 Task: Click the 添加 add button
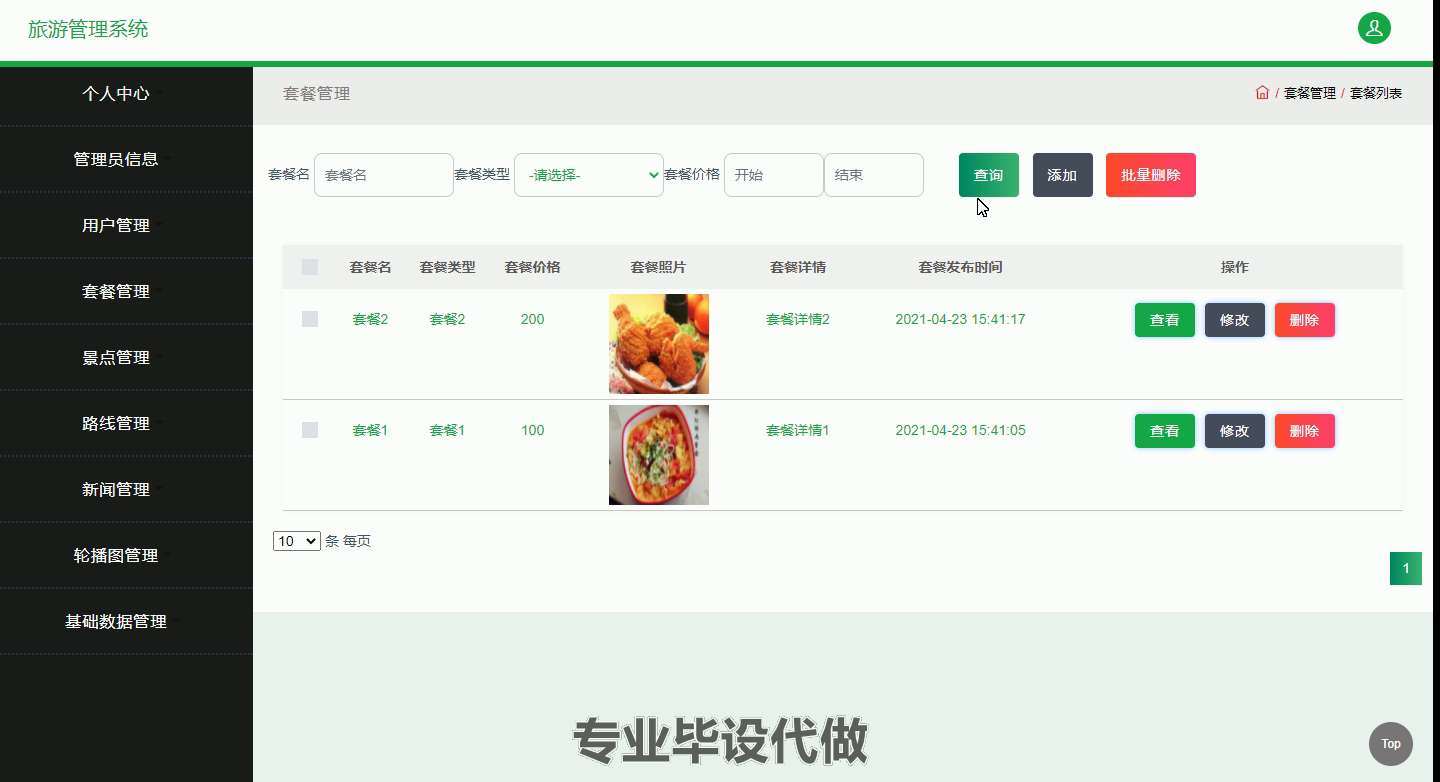coord(1063,175)
